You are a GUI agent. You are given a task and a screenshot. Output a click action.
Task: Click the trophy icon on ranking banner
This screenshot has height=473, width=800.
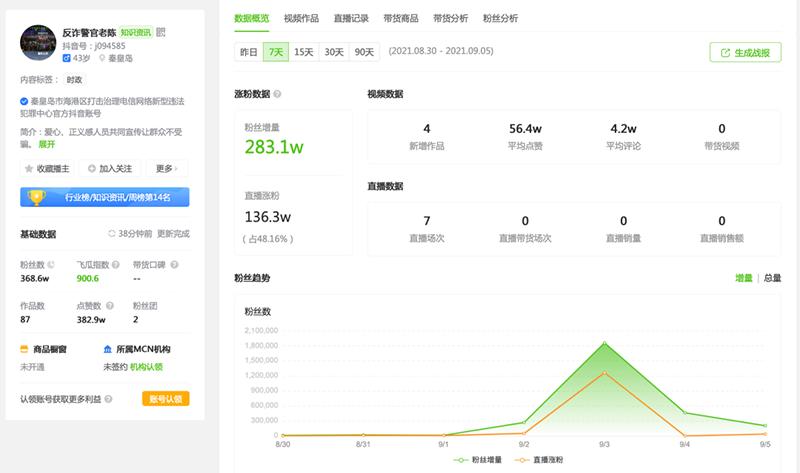37,198
